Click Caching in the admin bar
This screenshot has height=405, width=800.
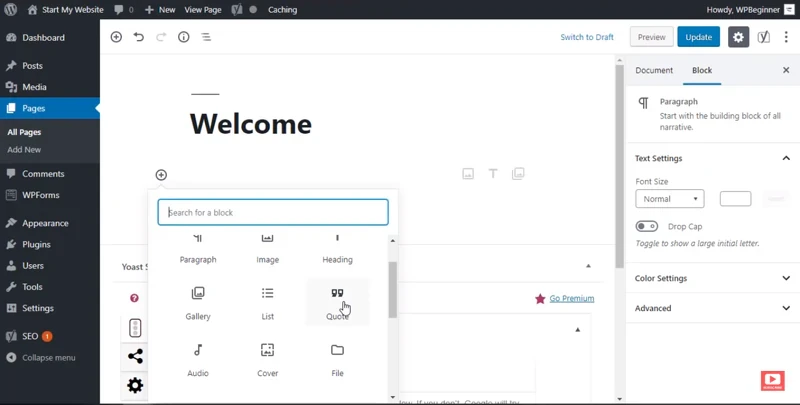pos(282,9)
